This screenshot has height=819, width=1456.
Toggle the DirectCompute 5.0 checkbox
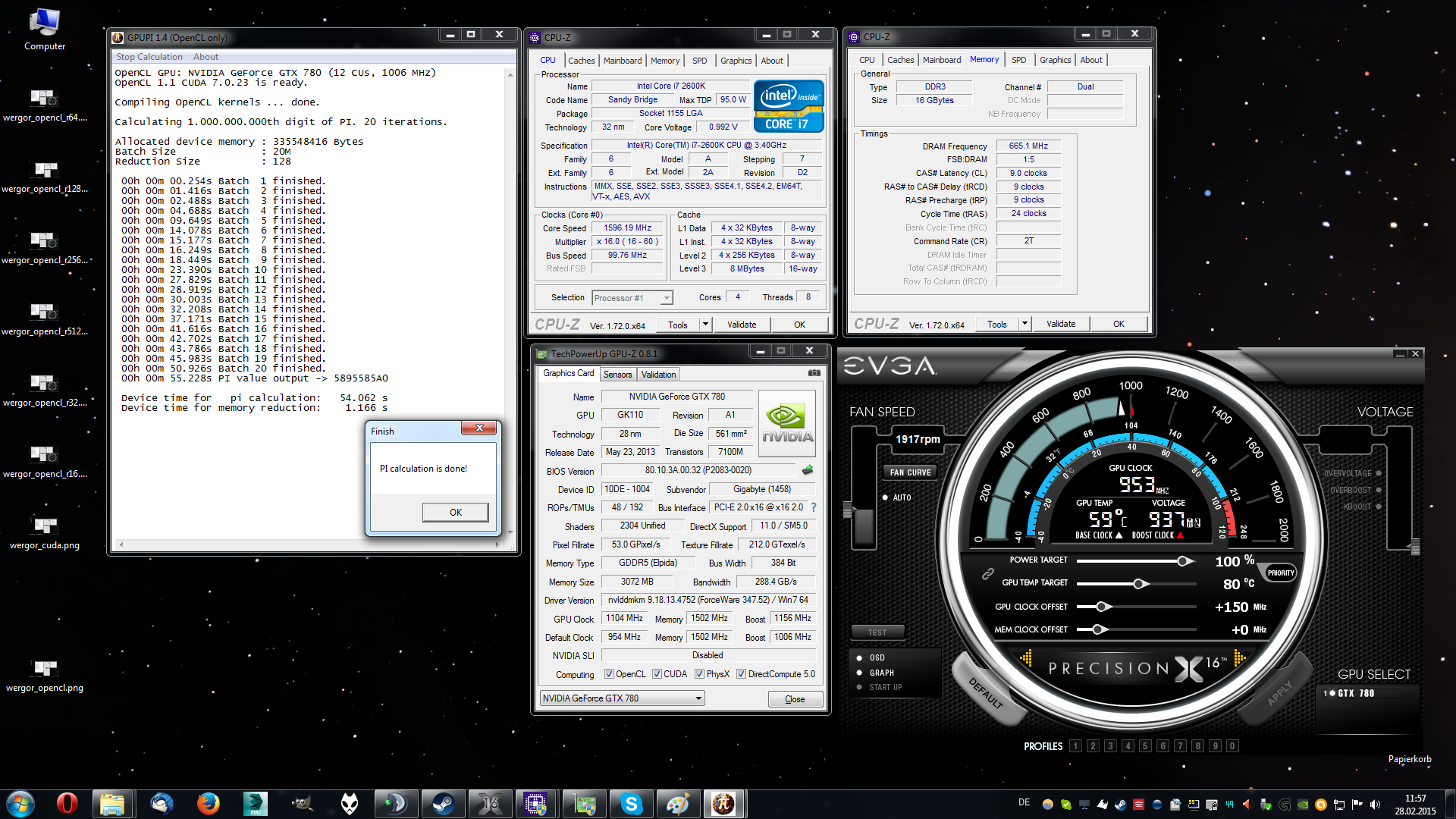pyautogui.click(x=741, y=674)
